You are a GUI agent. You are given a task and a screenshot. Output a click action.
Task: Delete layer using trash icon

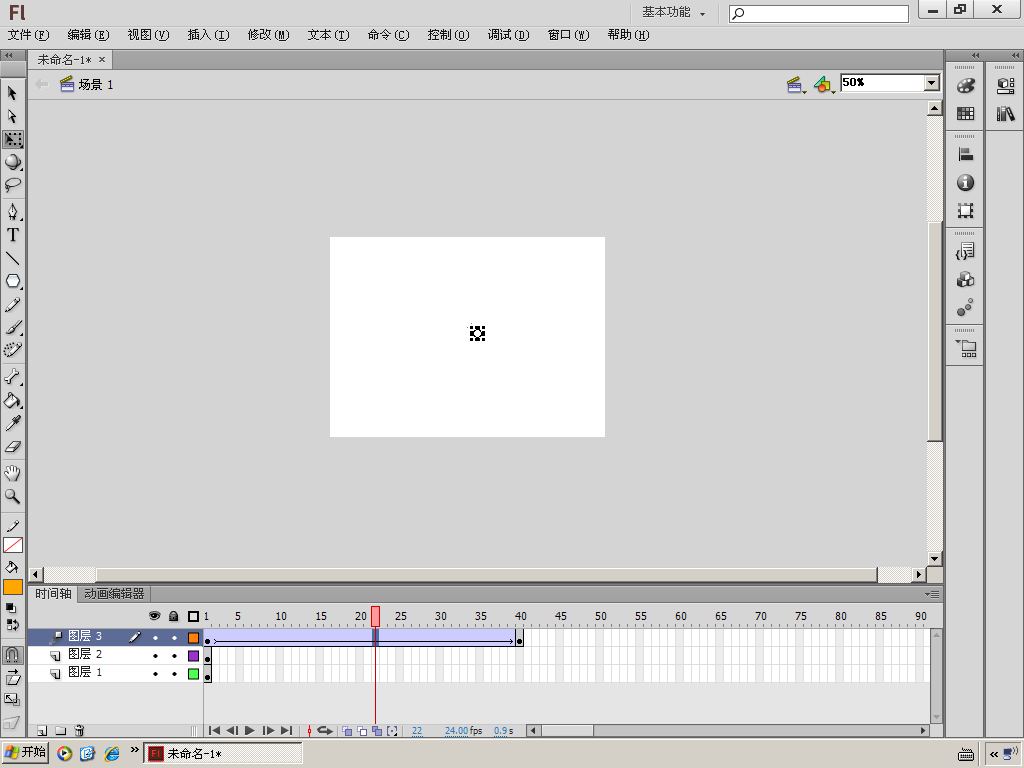[80, 731]
